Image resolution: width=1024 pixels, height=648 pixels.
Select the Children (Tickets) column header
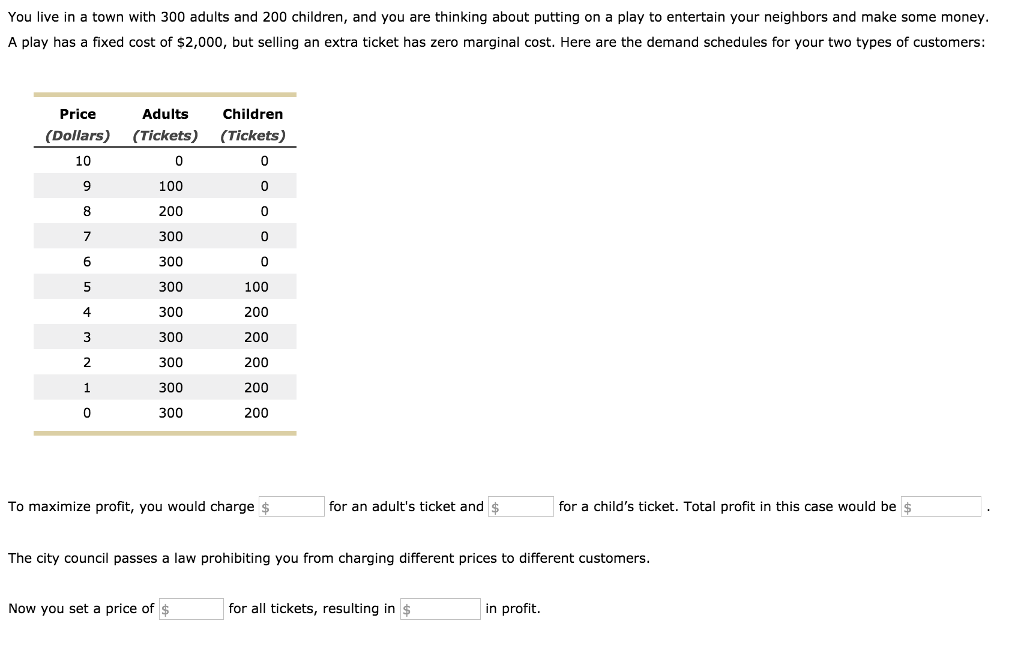[x=252, y=123]
